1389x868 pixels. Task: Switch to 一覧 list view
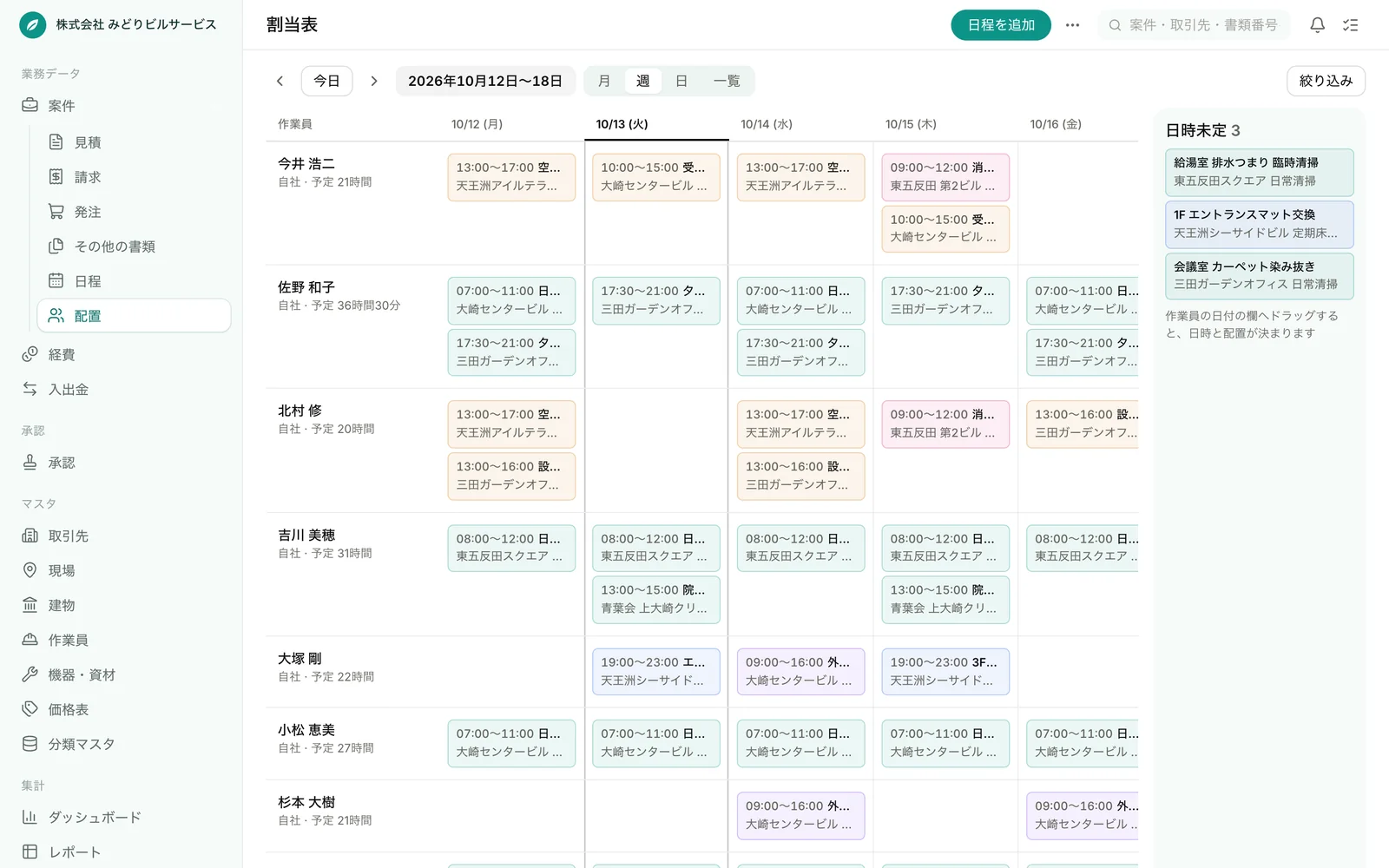727,81
